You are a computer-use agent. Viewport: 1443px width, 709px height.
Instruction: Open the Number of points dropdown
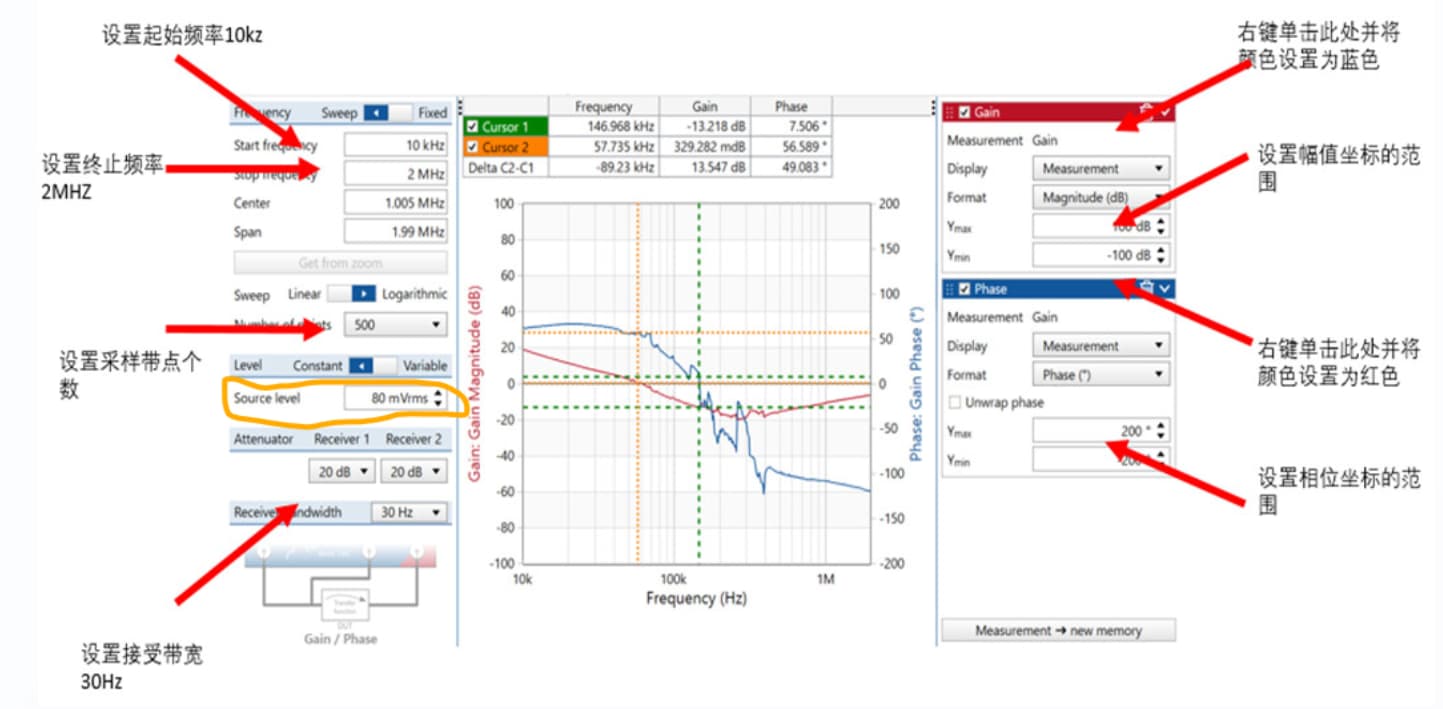(x=396, y=325)
